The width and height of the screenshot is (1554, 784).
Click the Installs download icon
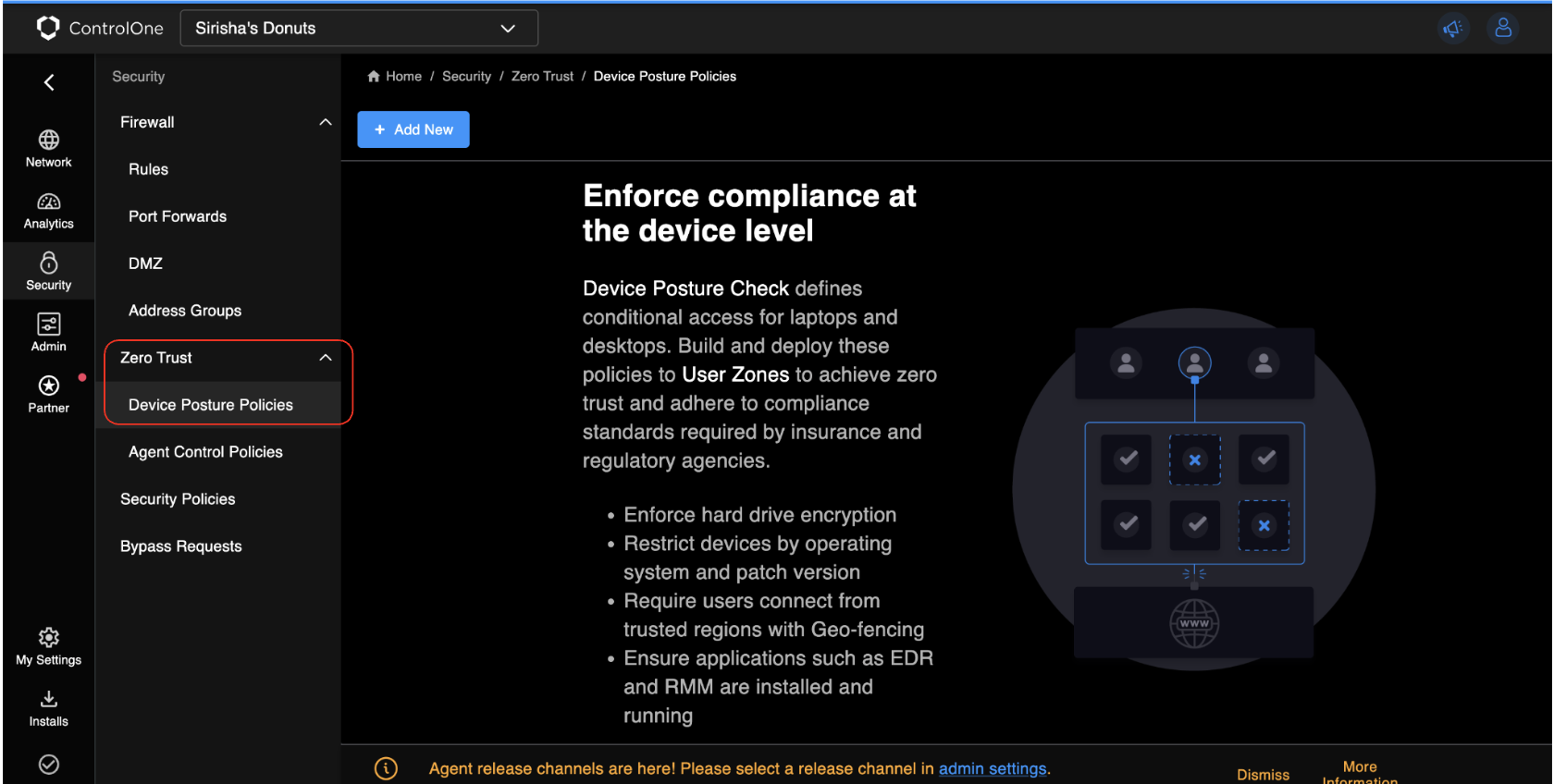(48, 700)
